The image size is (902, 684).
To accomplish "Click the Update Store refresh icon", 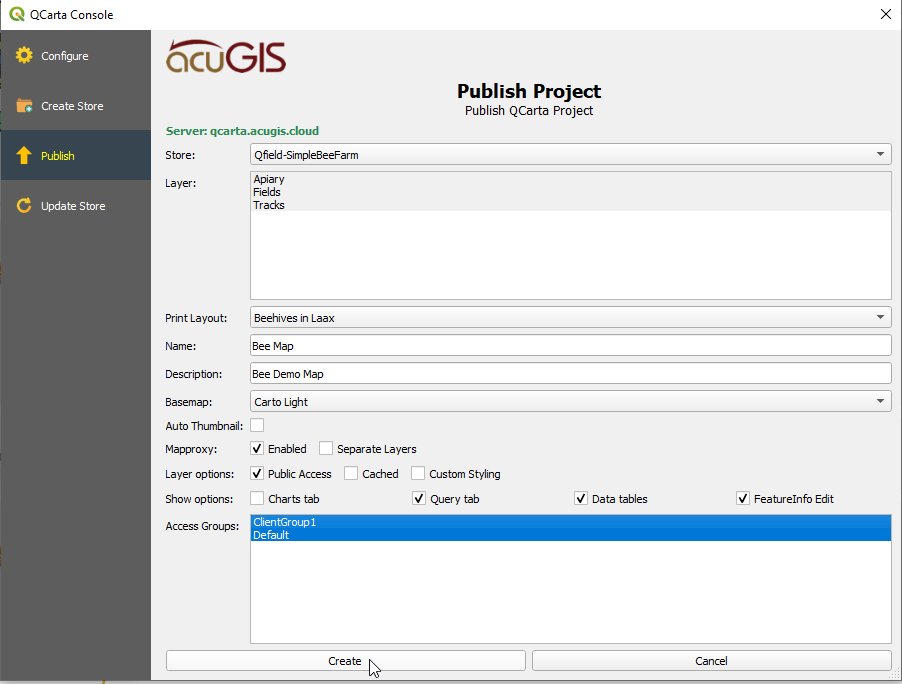I will click(24, 206).
